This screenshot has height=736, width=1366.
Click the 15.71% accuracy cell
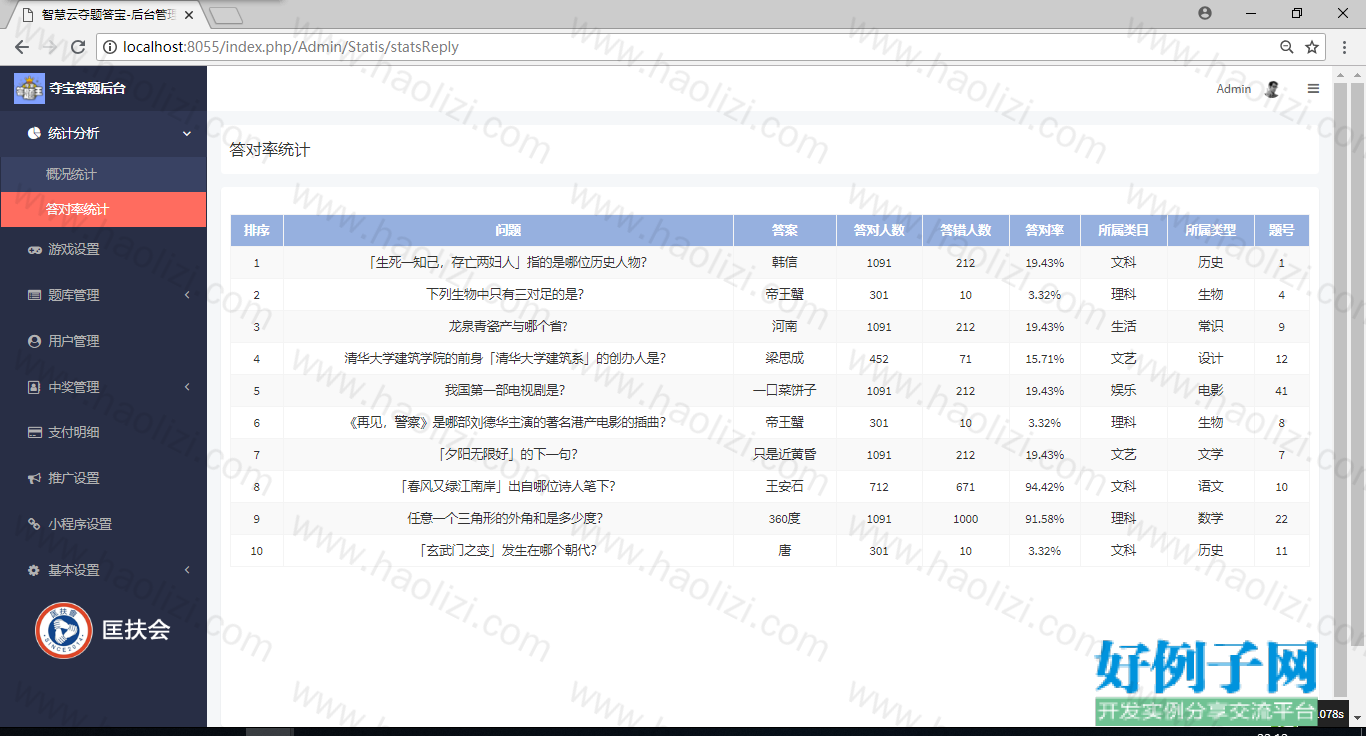tap(1045, 359)
